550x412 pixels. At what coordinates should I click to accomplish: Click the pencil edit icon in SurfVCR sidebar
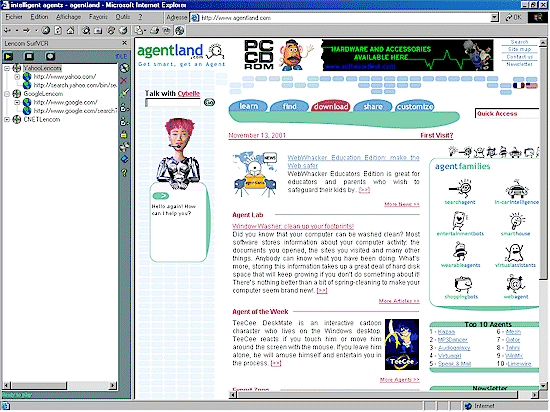124,93
